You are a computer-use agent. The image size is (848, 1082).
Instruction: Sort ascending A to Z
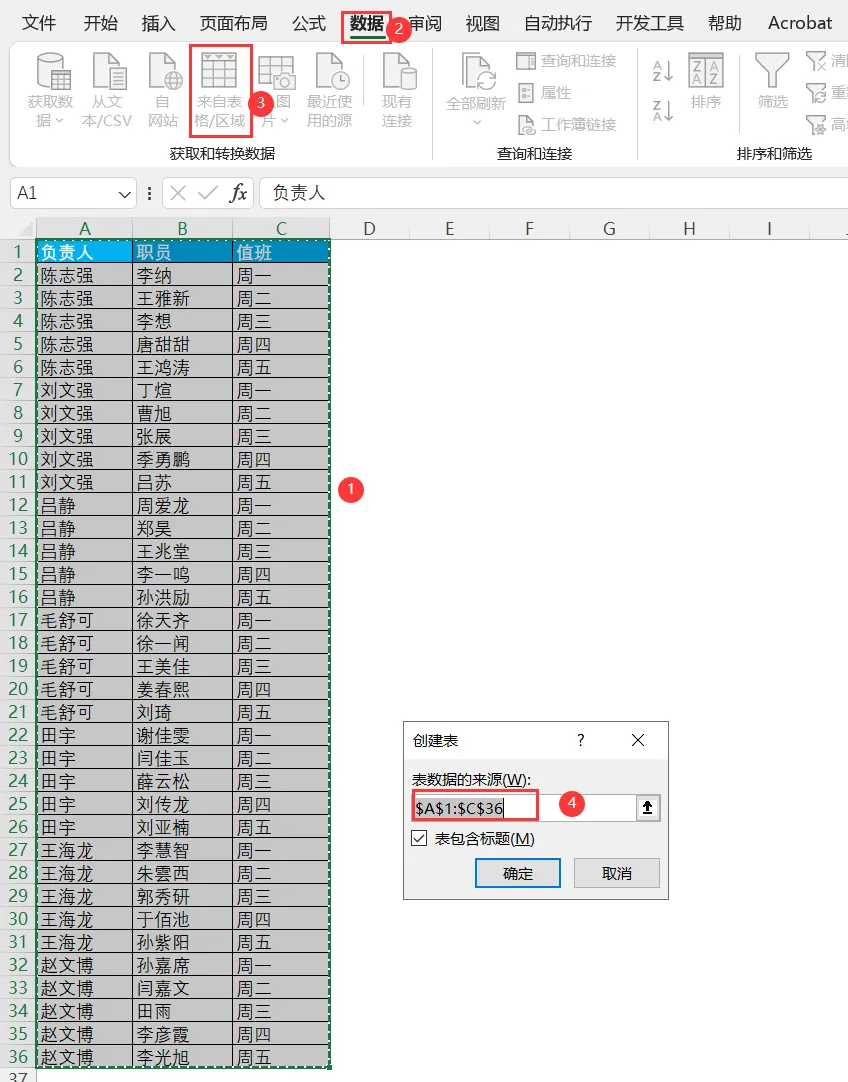[662, 70]
